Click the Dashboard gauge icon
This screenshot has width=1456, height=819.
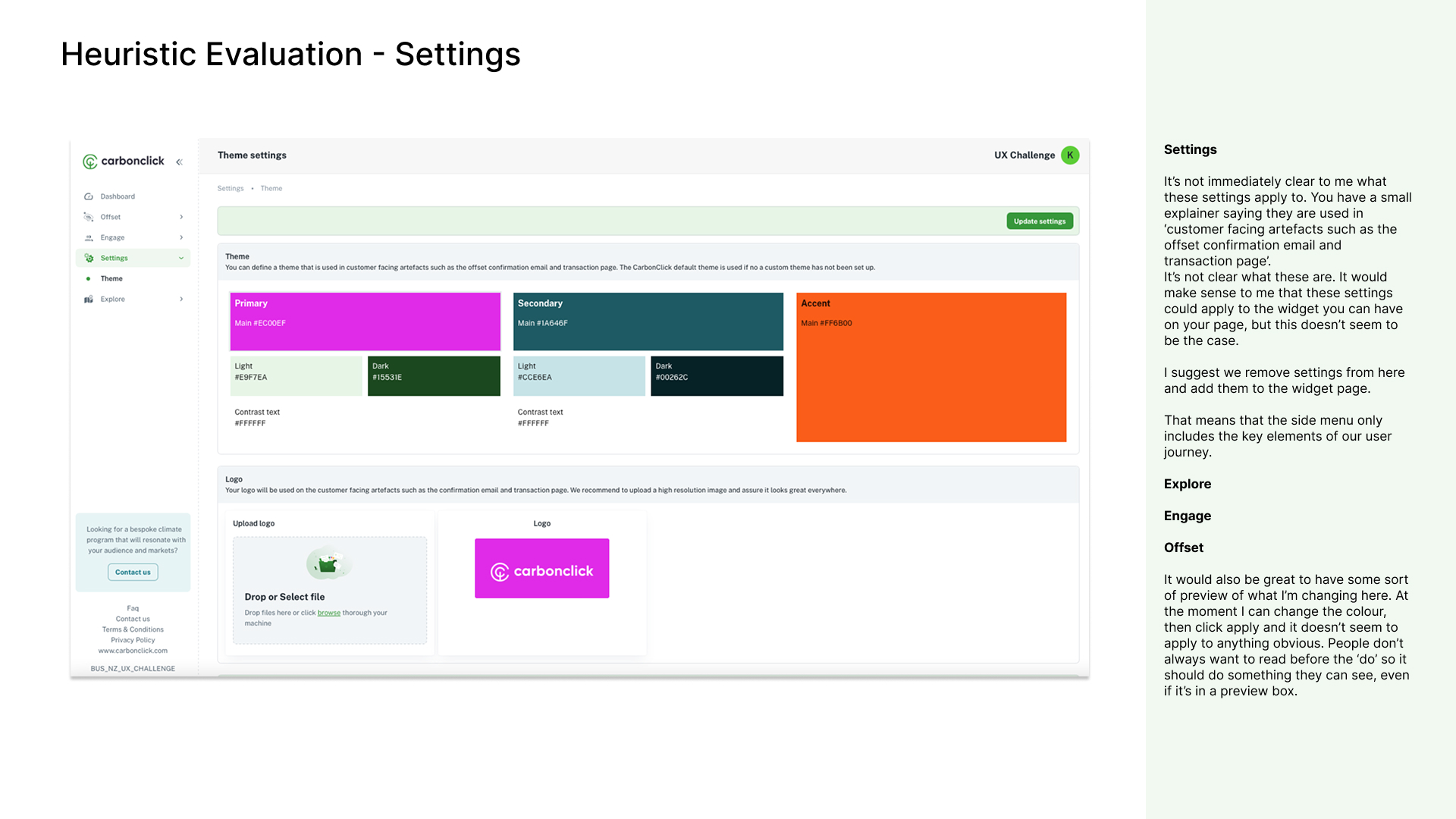[89, 196]
